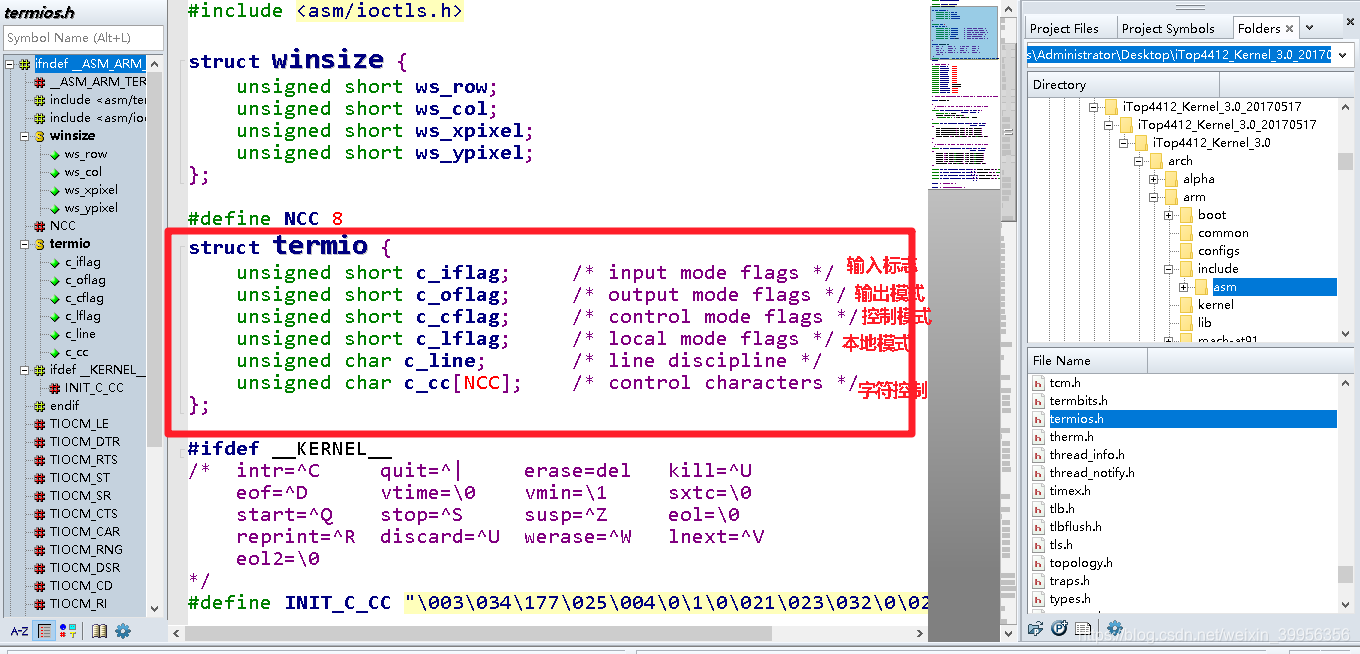The image size is (1360, 654).
Task: Click the folder icon beside boot
Action: point(1186,215)
